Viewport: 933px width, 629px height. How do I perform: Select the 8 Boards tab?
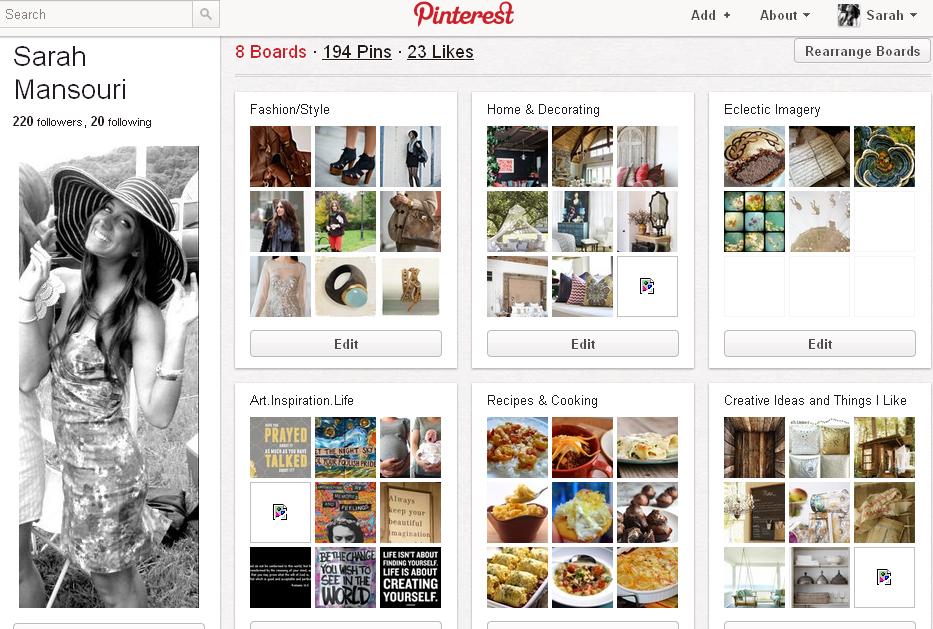point(271,52)
